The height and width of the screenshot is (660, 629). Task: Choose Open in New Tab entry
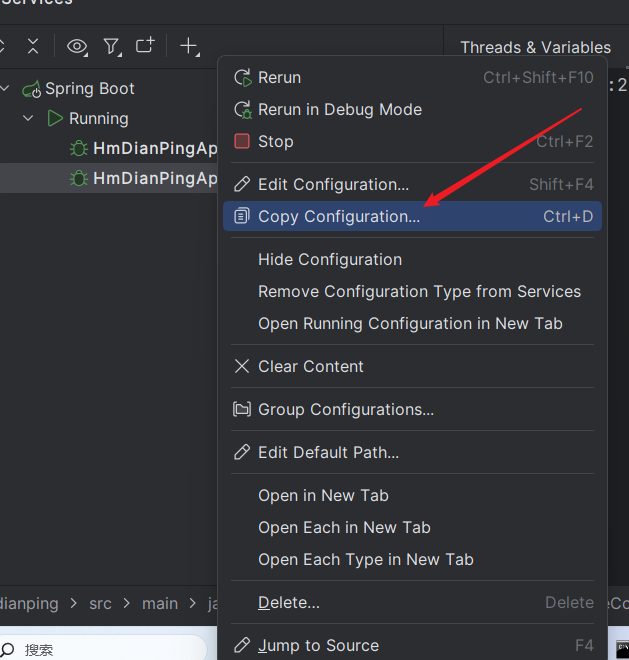pyautogui.click(x=412, y=495)
